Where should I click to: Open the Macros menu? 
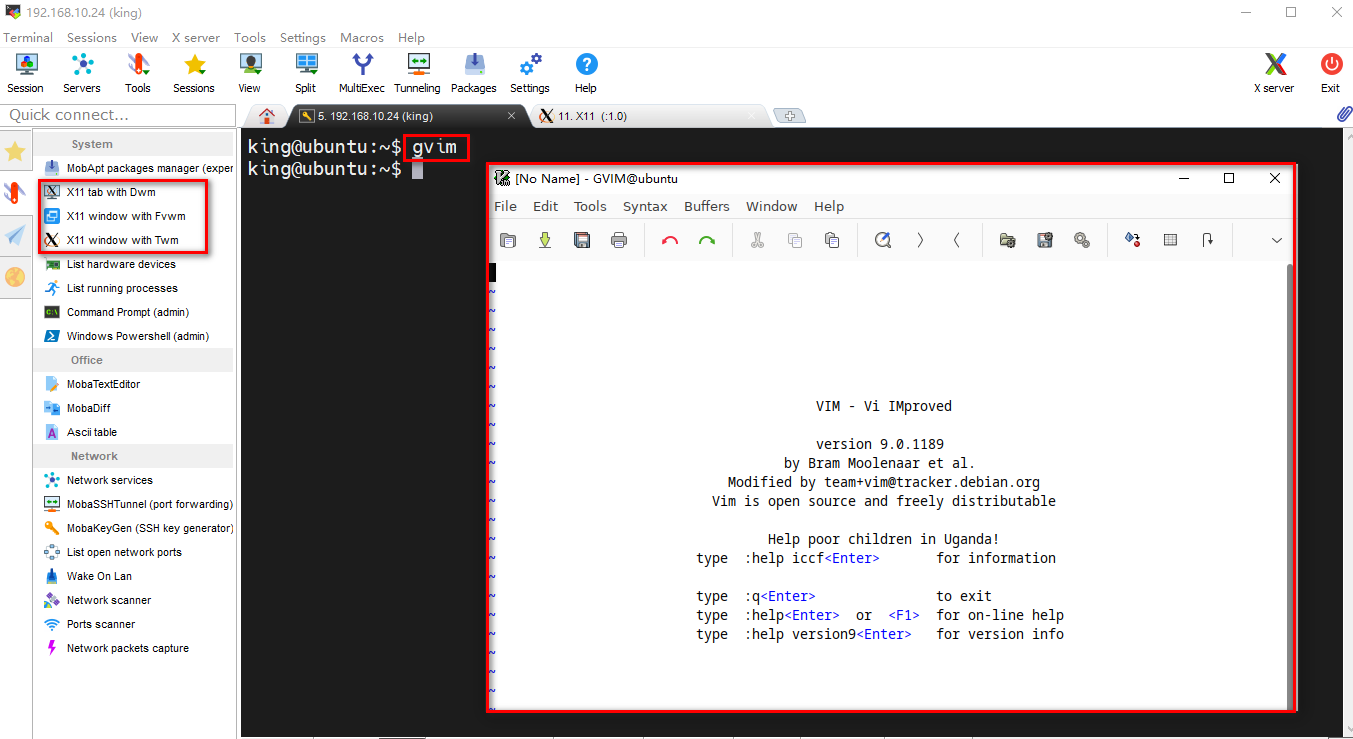(x=362, y=37)
